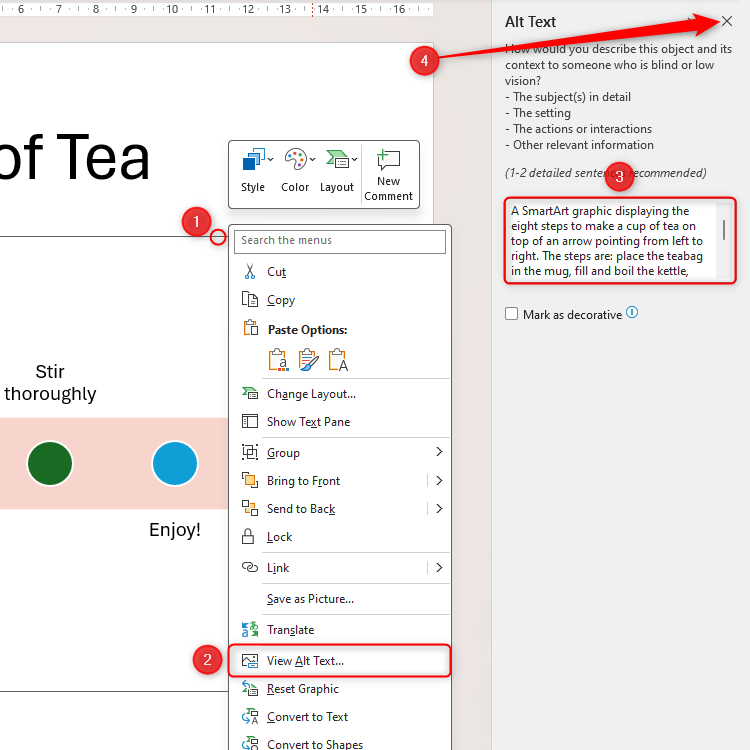Choose Paste Keep Source Formatting icon

pyautogui.click(x=278, y=360)
